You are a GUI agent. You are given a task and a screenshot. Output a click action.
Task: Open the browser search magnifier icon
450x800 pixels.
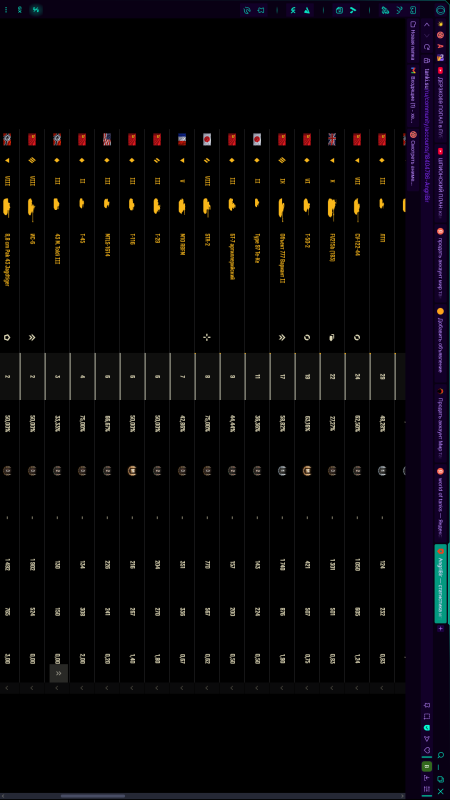[x=440, y=755]
